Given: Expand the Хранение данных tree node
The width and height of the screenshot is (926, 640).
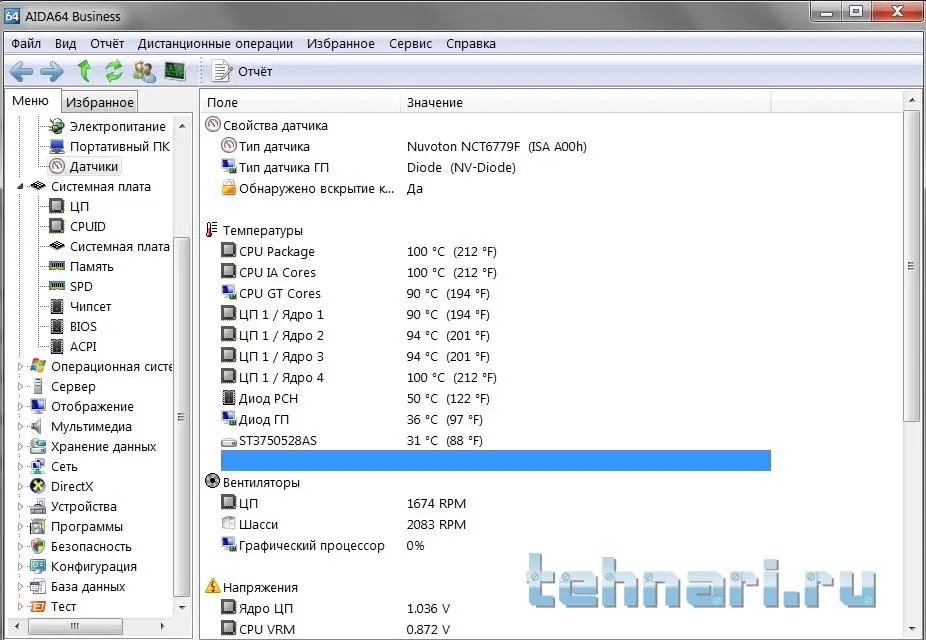Looking at the screenshot, I should click(20, 446).
